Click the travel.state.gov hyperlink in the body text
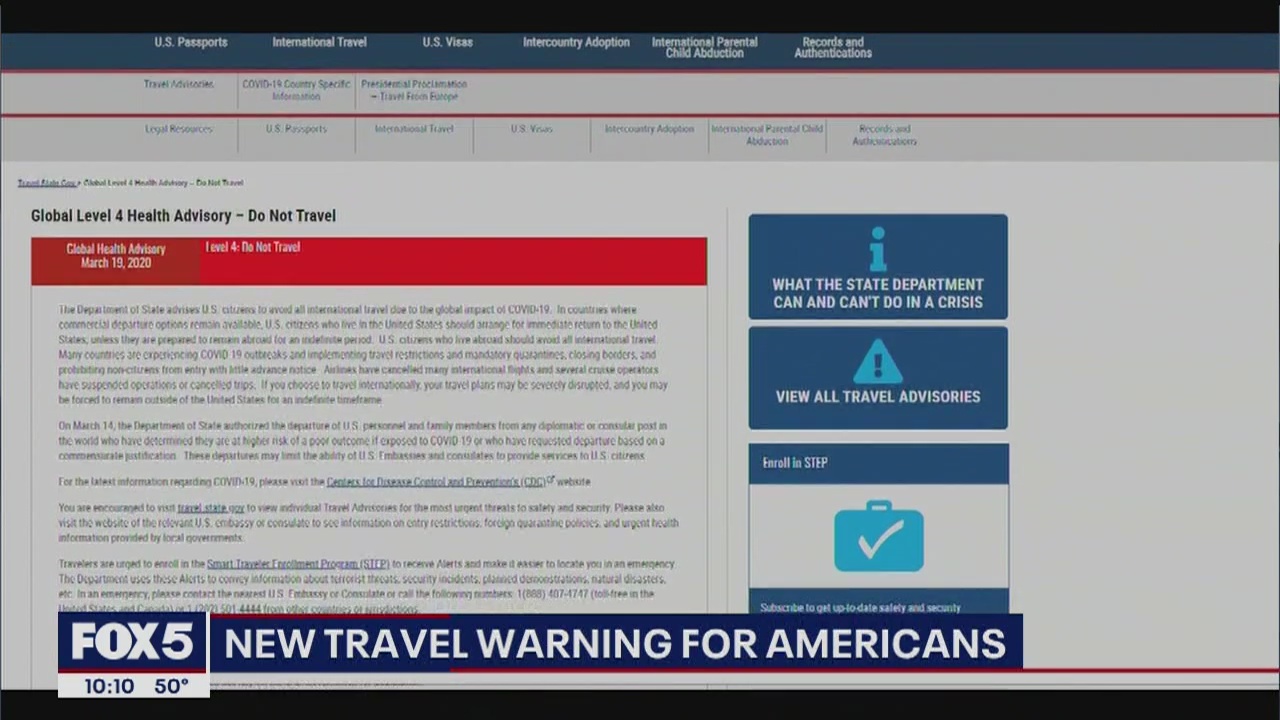 point(209,507)
